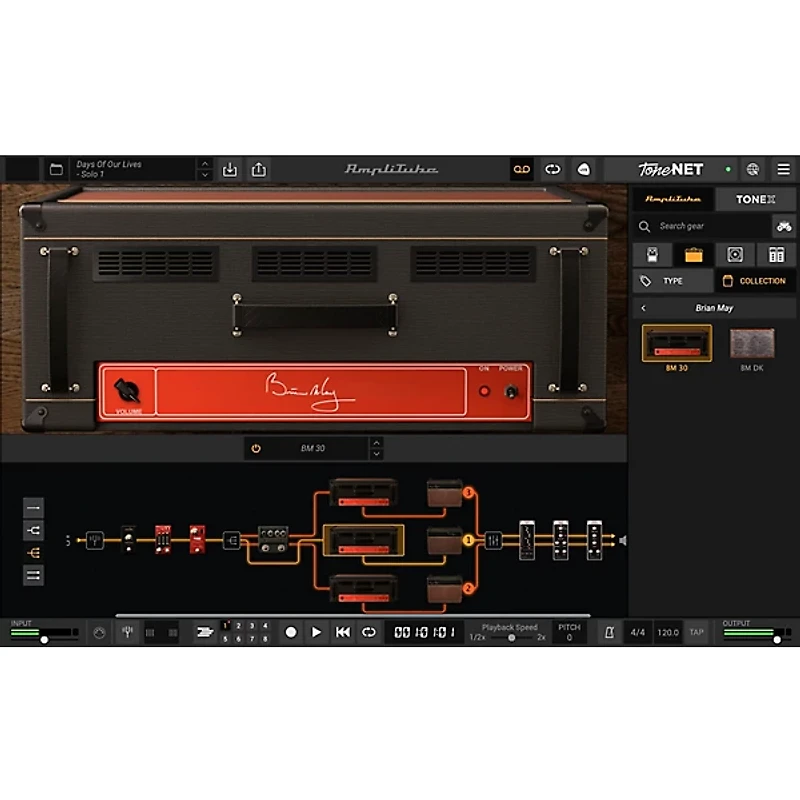The image size is (800, 800).
Task: Select the two-path split routing icon
Action: click(x=33, y=531)
